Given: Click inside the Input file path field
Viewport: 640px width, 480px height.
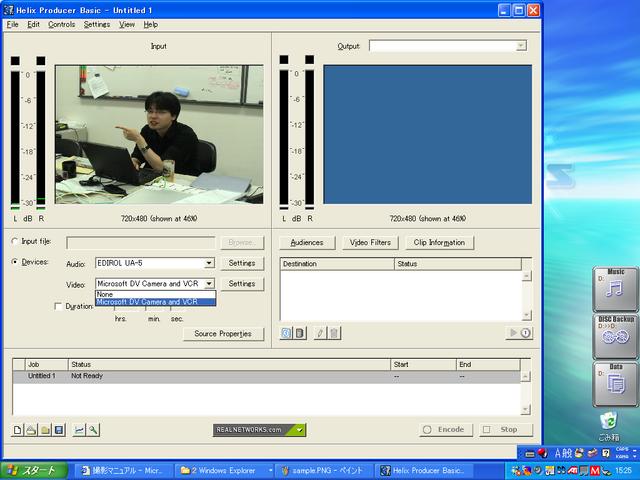Looking at the screenshot, I should [141, 242].
